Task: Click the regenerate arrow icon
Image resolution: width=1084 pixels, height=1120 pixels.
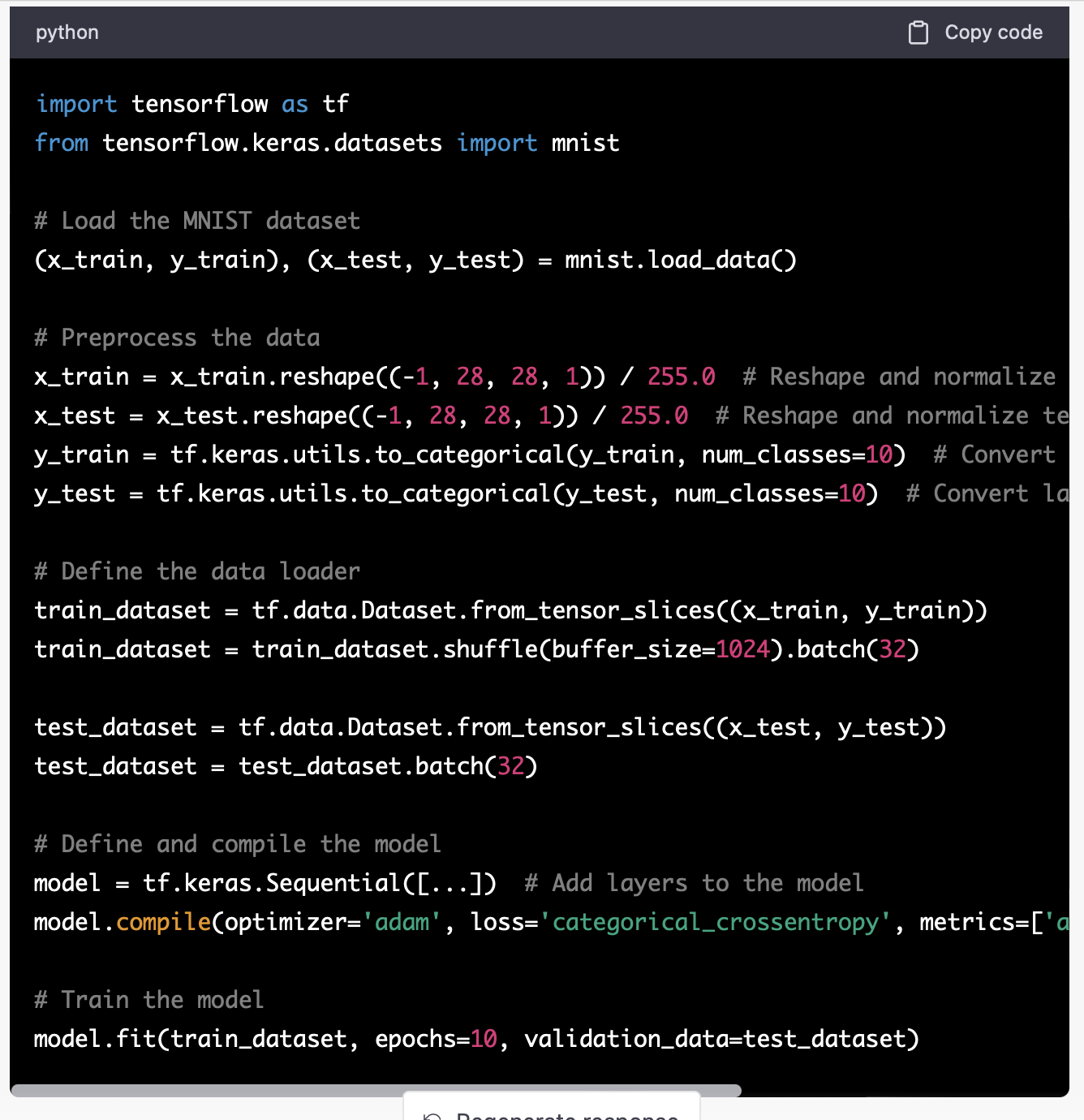Action: (x=432, y=1117)
